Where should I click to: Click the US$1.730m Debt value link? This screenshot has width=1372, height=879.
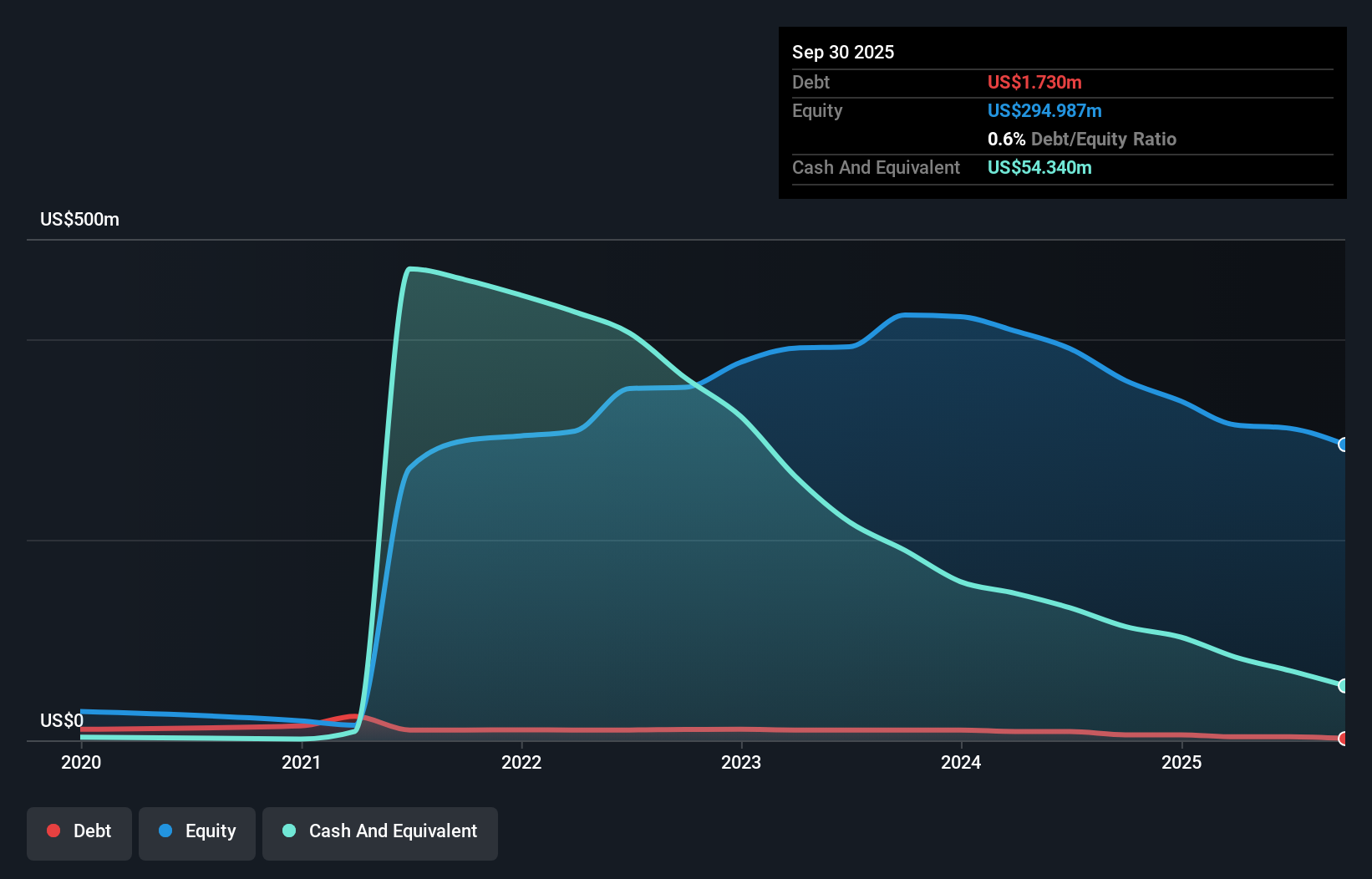tap(1034, 82)
